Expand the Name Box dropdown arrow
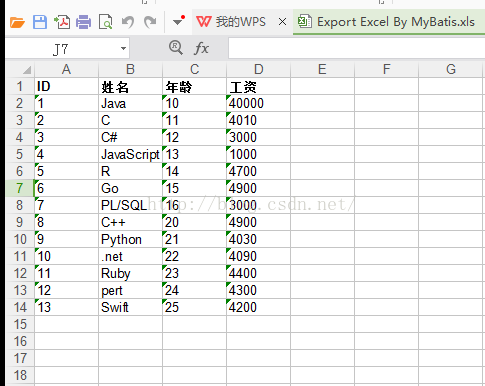 point(123,49)
